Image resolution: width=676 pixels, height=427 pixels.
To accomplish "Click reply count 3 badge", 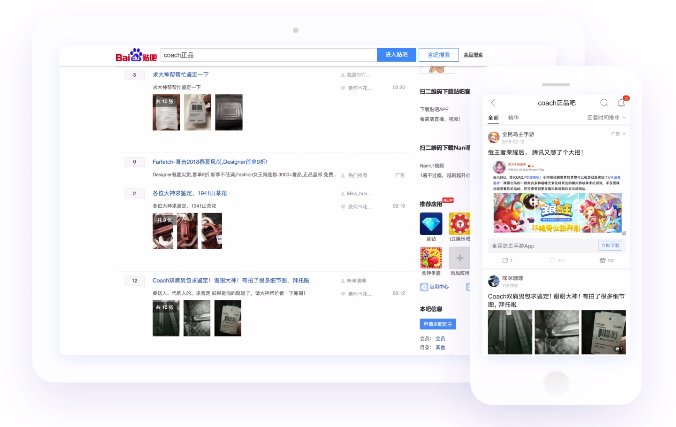I will coord(135,75).
